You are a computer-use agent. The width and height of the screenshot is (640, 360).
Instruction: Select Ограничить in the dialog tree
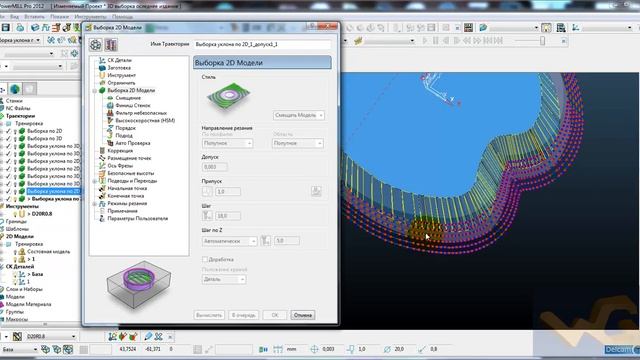pos(121,83)
